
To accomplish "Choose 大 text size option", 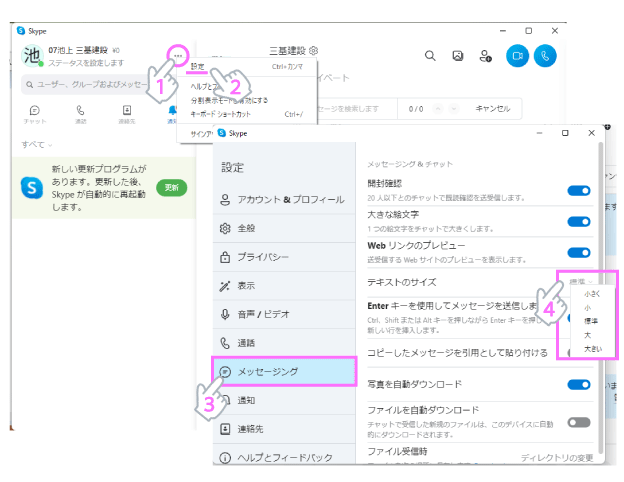I will (587, 335).
